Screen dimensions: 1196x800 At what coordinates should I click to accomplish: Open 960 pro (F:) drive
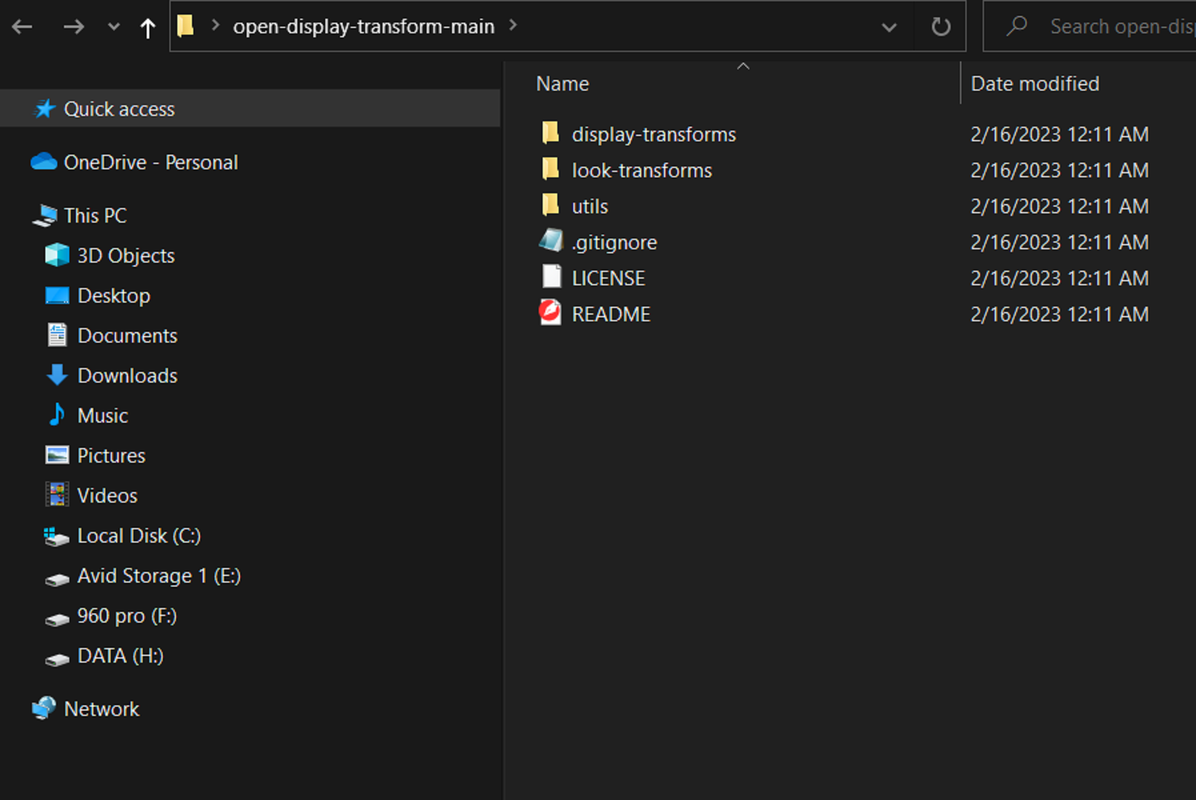coord(127,616)
